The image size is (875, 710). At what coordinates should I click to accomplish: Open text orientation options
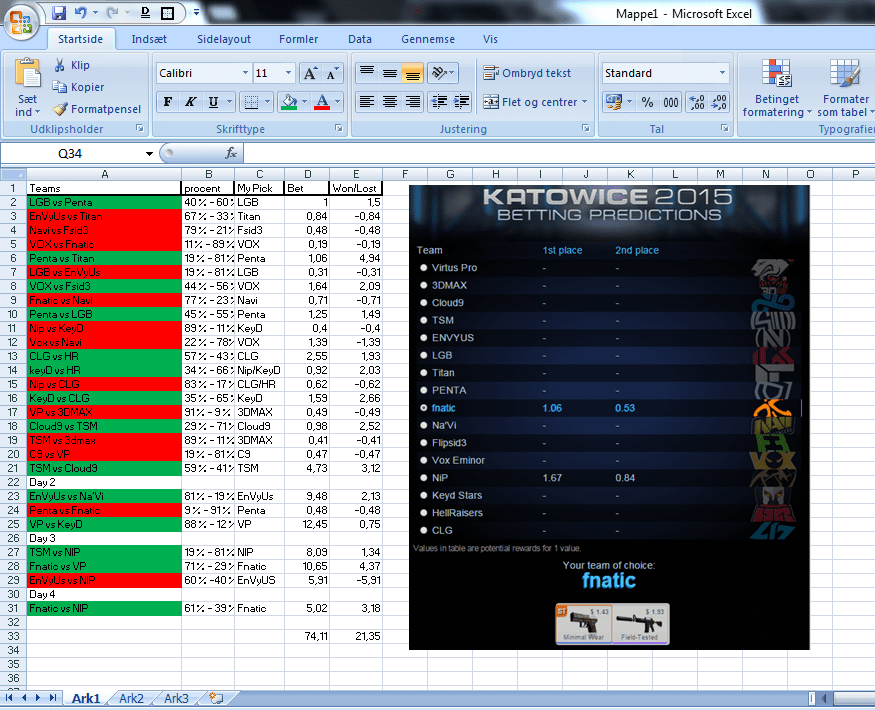pyautogui.click(x=443, y=73)
